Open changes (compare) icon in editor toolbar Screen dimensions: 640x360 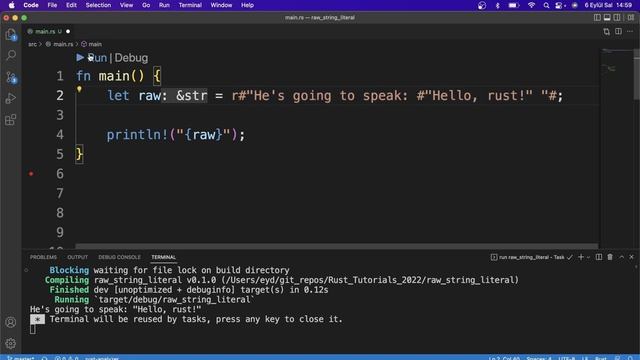pos(607,31)
